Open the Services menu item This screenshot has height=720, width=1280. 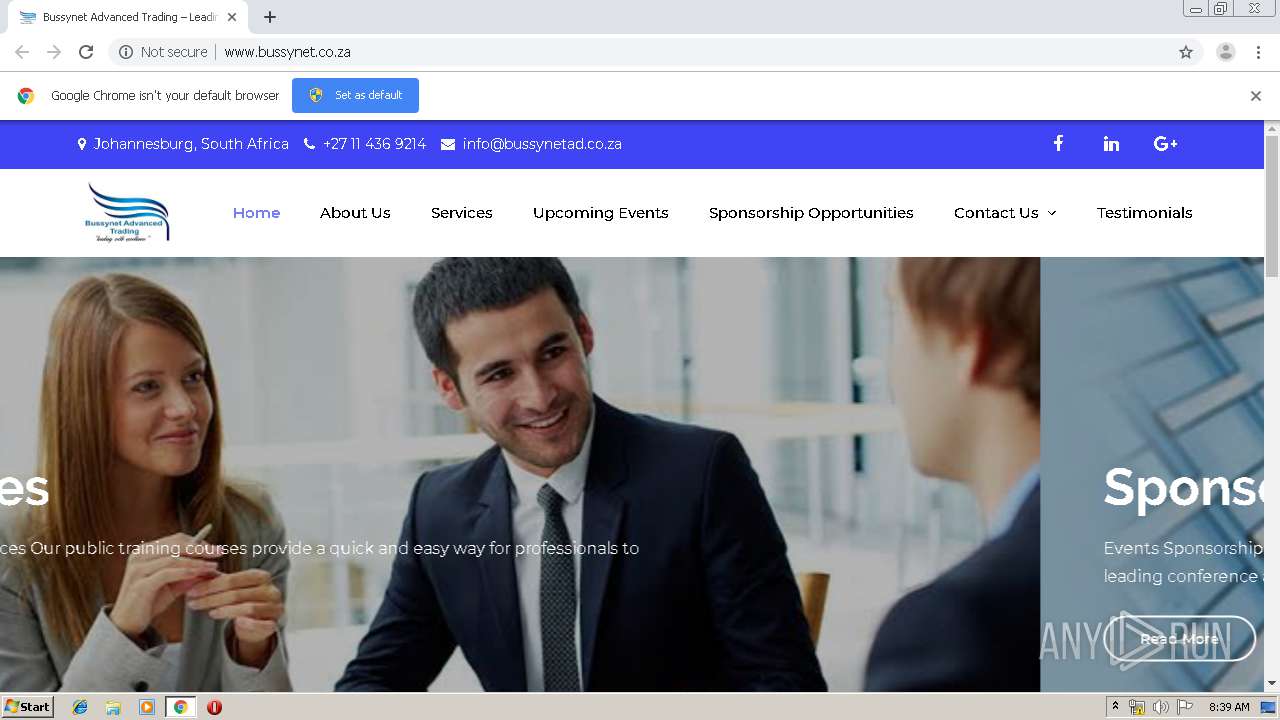click(x=462, y=213)
